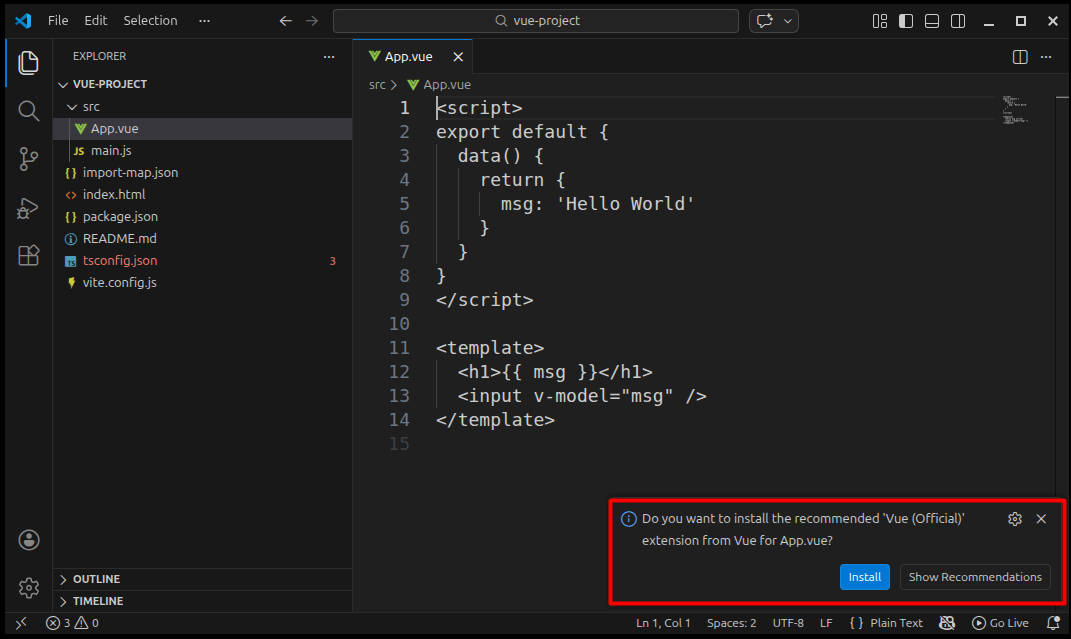Toggle the secondary side bar
1071x639 pixels.
pos(958,21)
